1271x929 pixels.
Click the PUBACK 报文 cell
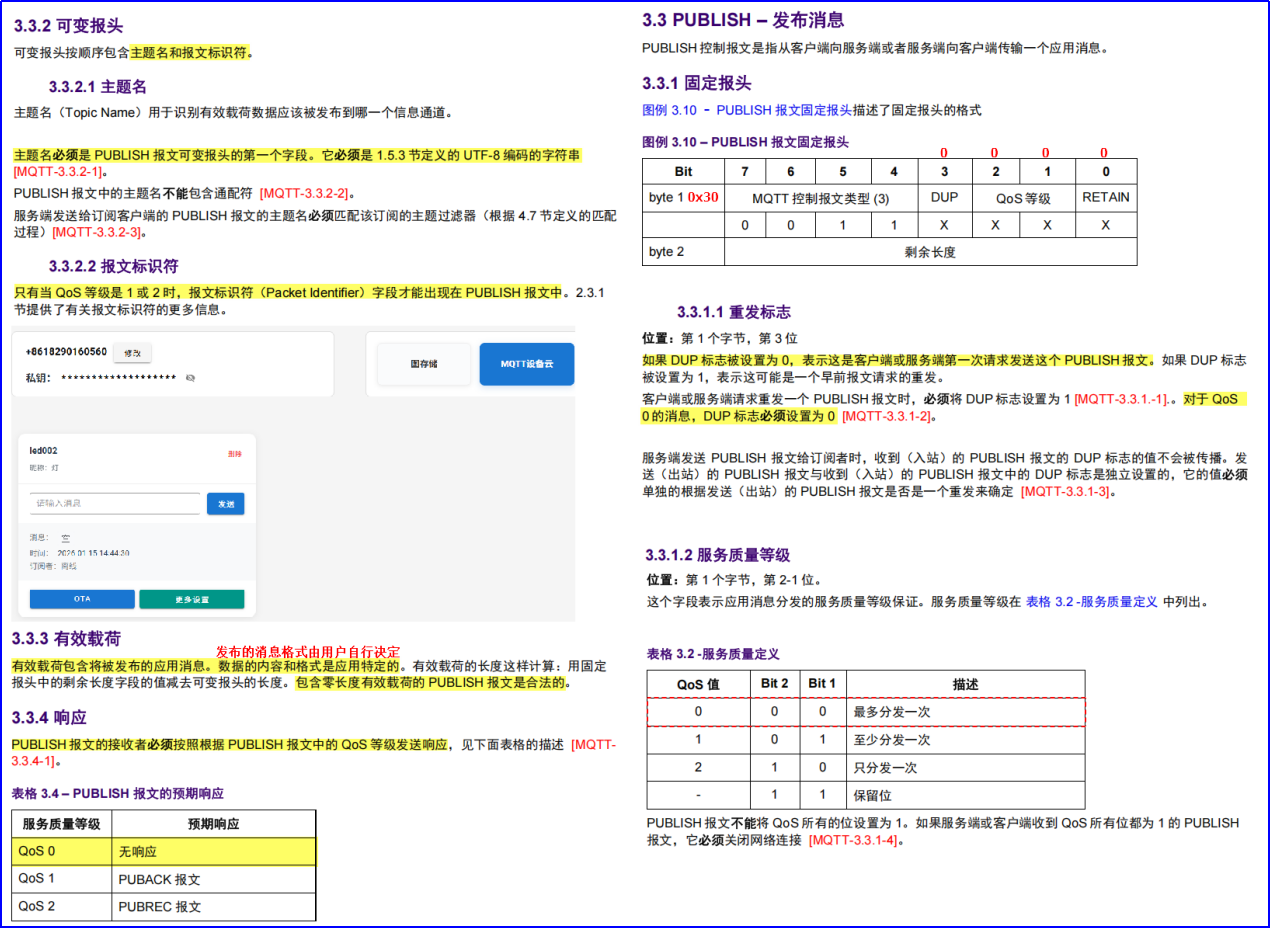[213, 879]
